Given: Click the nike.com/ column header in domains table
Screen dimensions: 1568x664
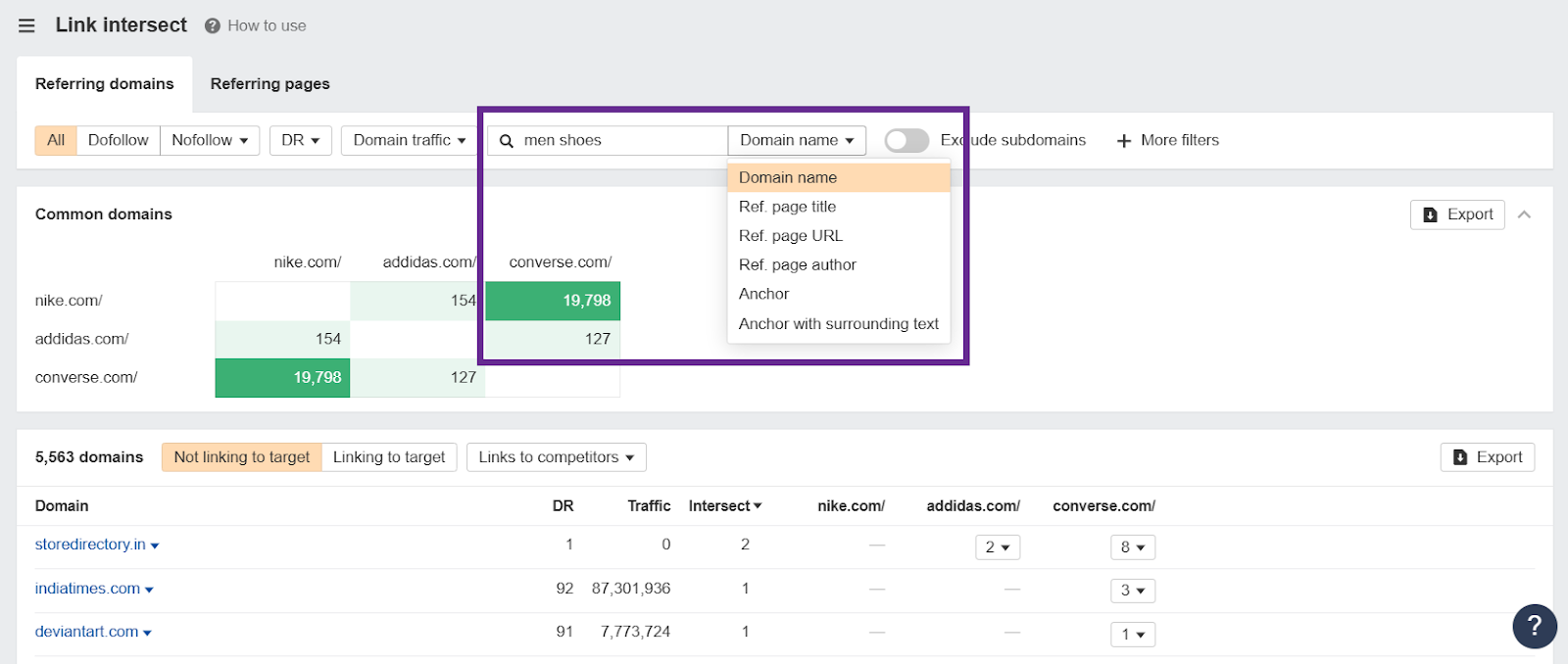Looking at the screenshot, I should coord(851,506).
